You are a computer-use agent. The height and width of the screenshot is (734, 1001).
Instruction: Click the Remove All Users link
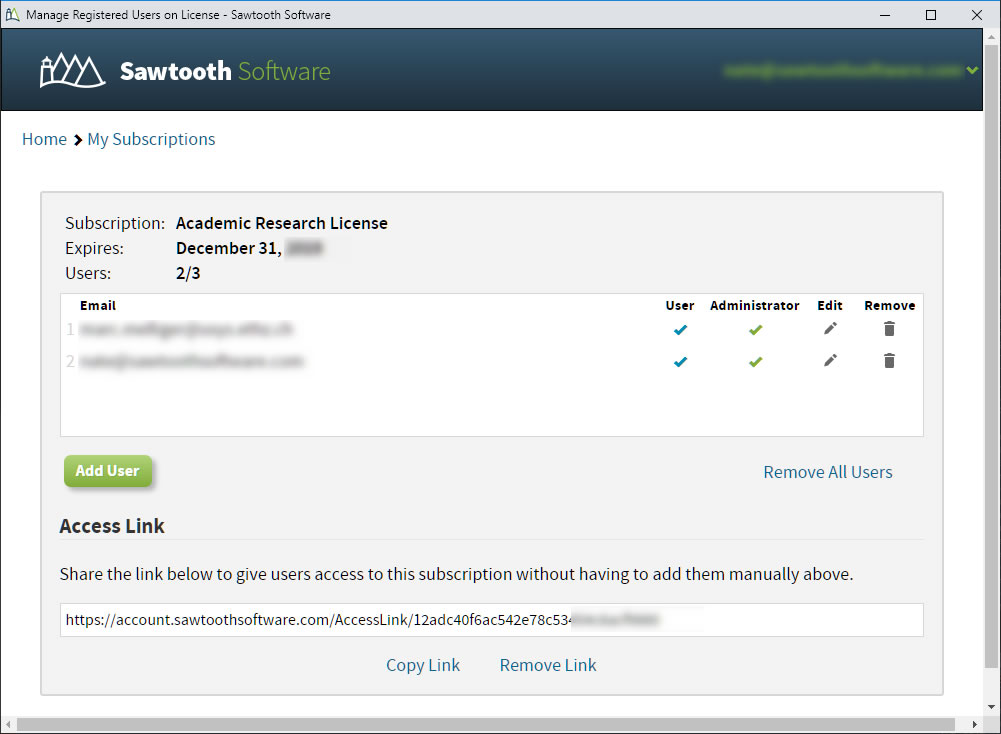[828, 472]
